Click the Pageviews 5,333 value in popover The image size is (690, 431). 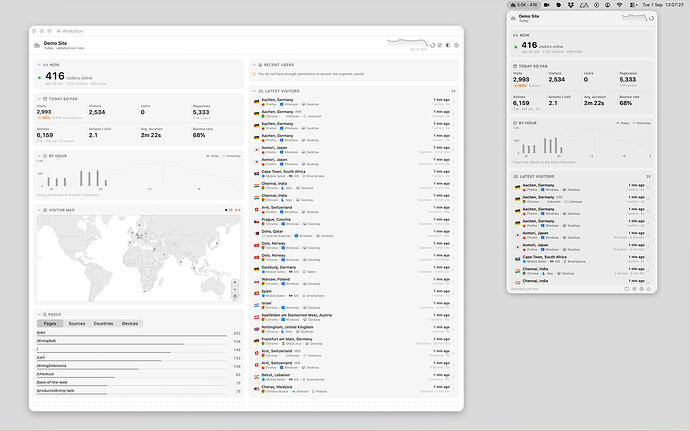(x=628, y=80)
